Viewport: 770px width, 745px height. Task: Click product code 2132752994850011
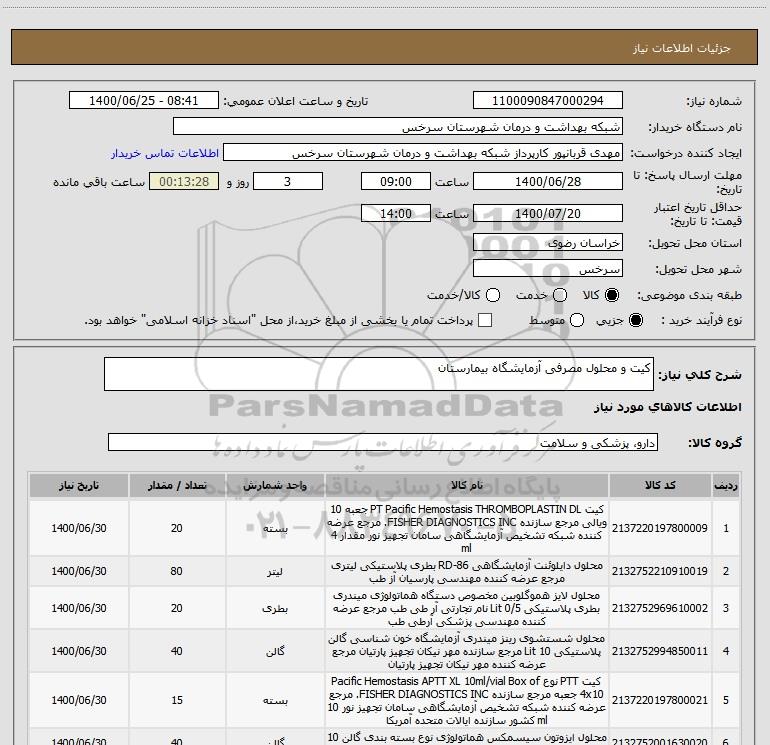point(660,651)
